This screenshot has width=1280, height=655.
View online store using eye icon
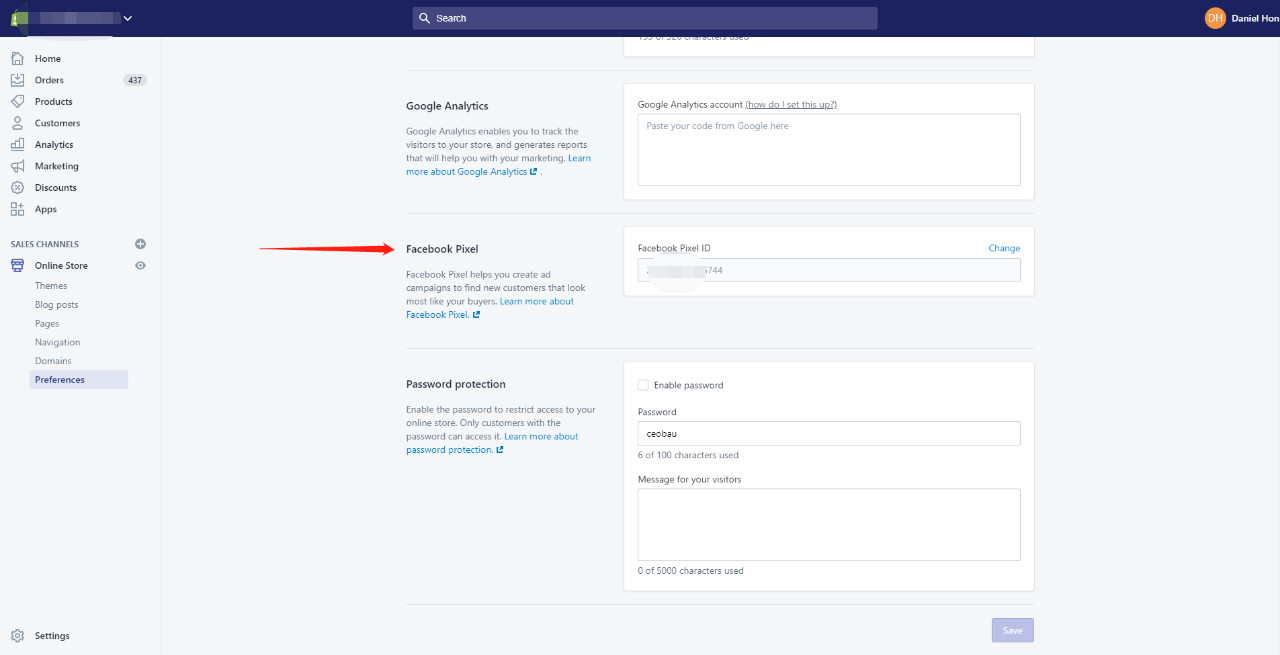140,266
